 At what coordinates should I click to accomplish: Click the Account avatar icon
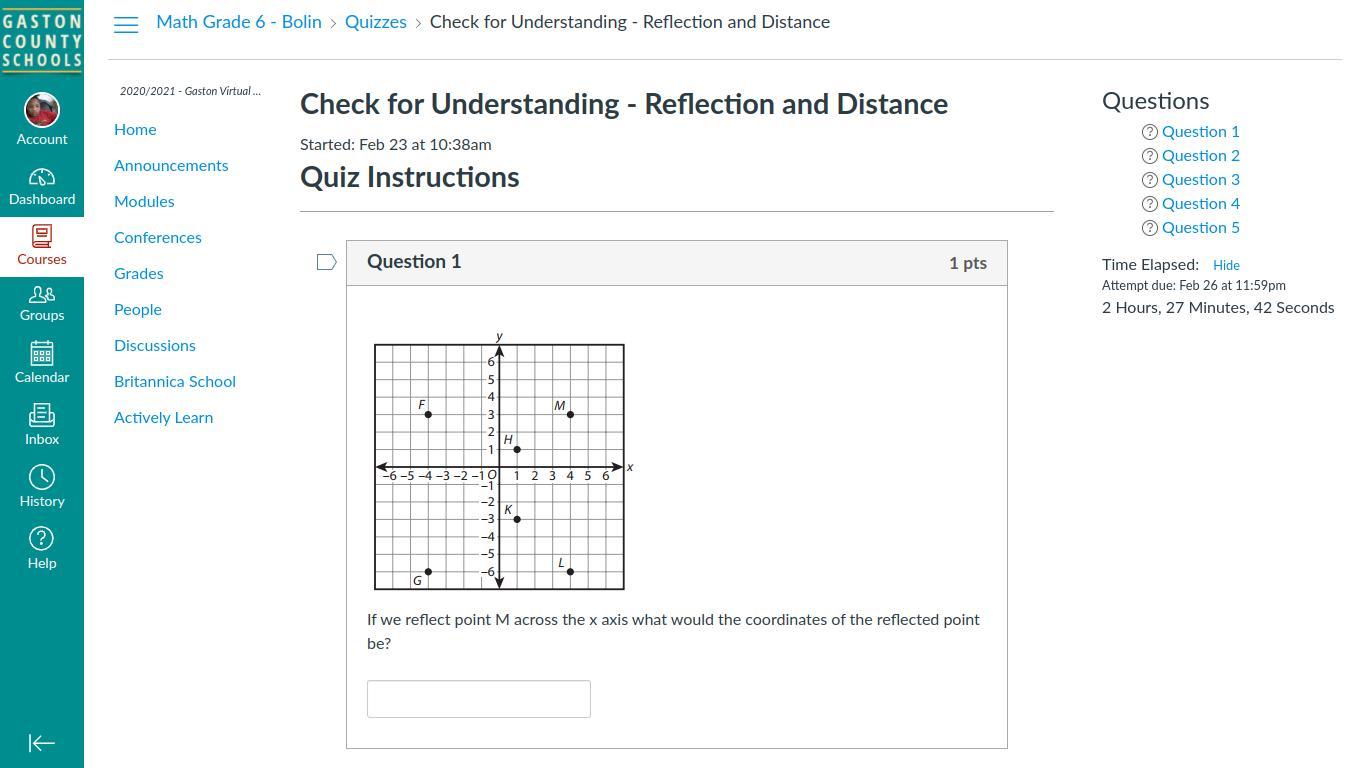click(42, 110)
